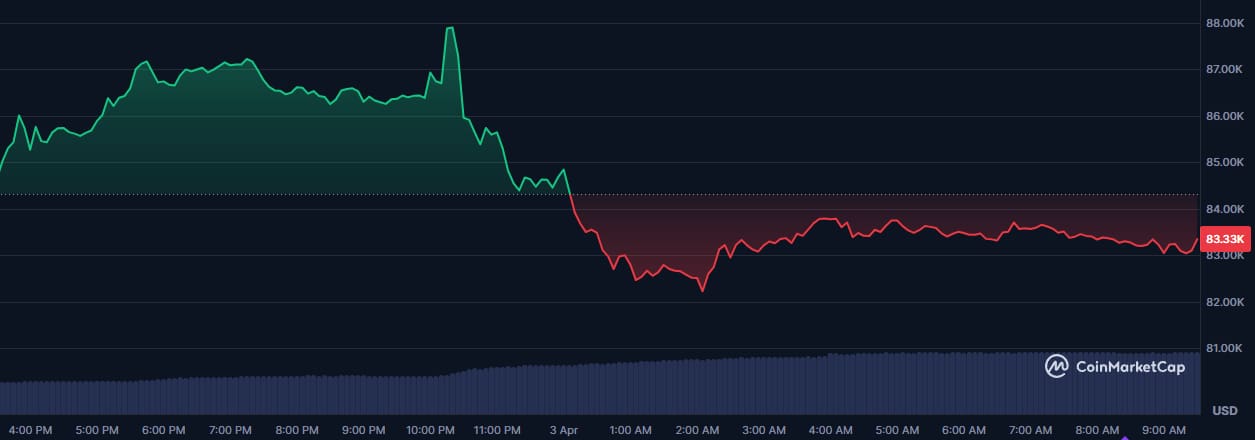Screen dimensions: 1255x440
Task: Click the 2:00 AM time label
Action: pyautogui.click(x=698, y=430)
